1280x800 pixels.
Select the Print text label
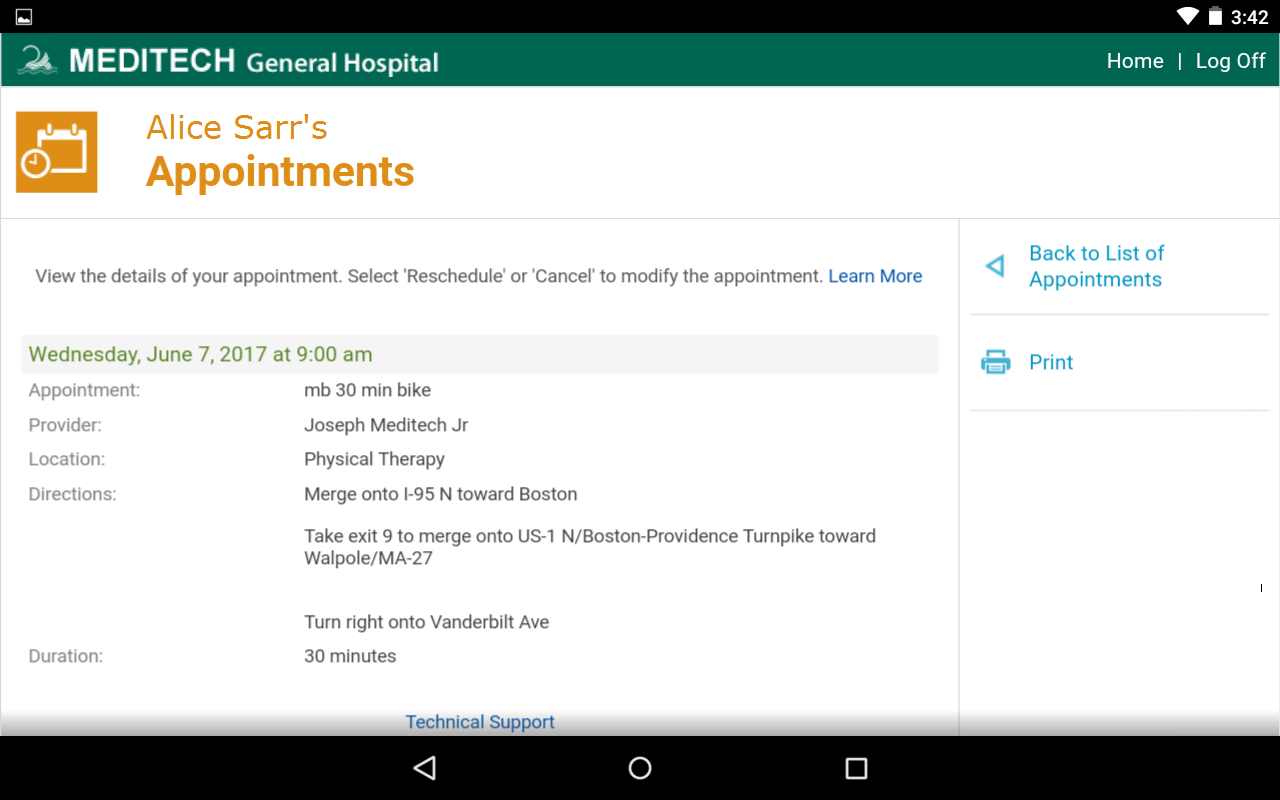[x=1051, y=362]
